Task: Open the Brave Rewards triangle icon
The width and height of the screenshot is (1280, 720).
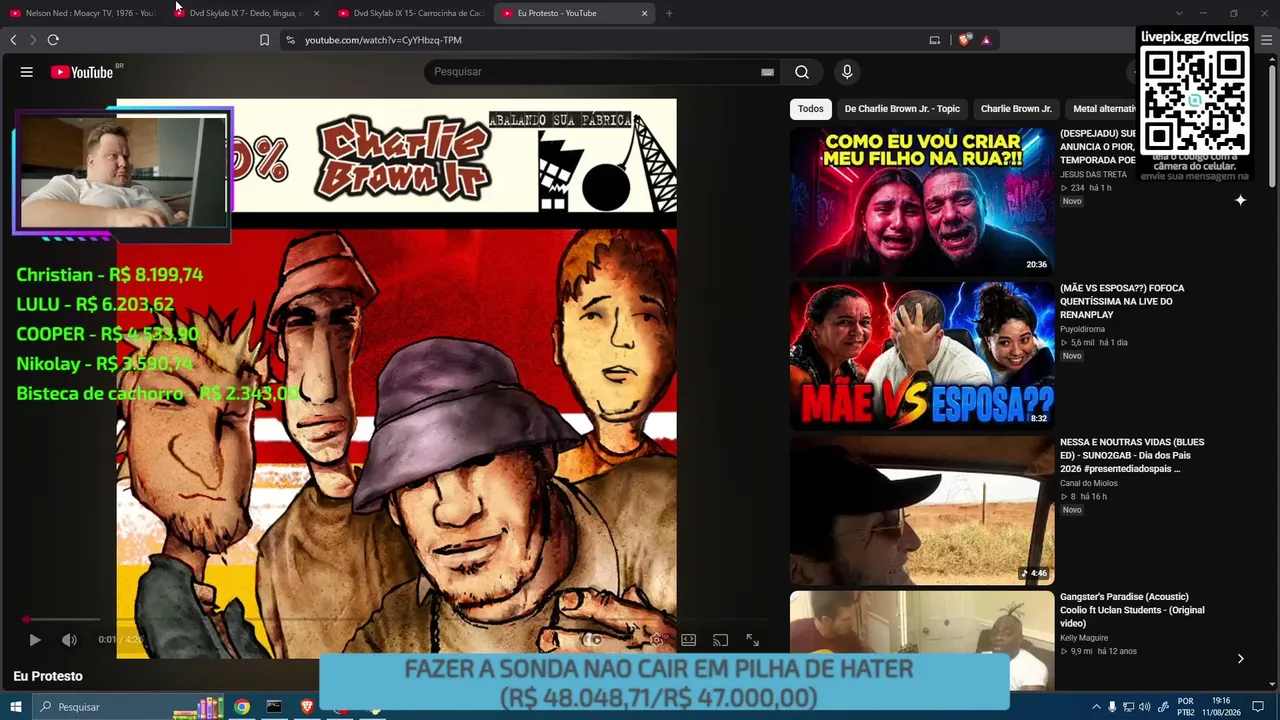Action: [x=986, y=40]
